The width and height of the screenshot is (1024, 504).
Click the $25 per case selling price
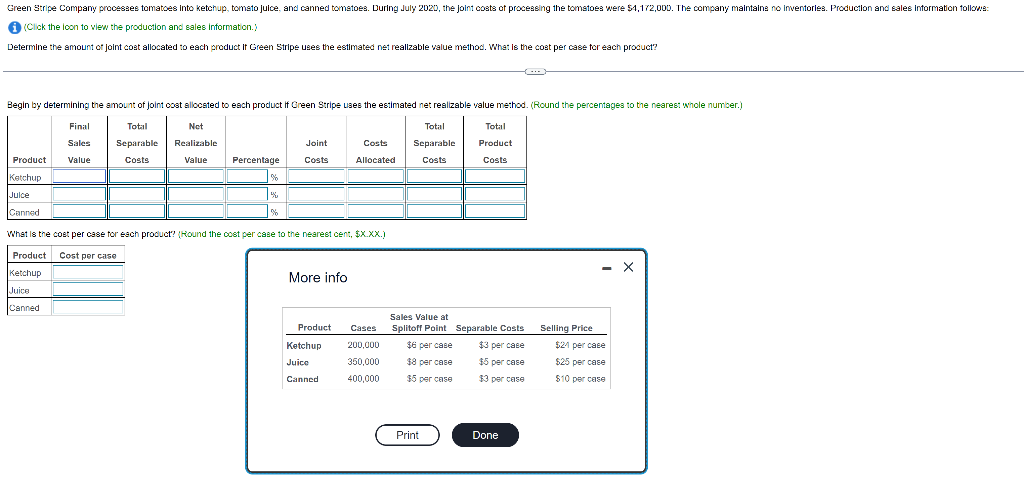(580, 362)
